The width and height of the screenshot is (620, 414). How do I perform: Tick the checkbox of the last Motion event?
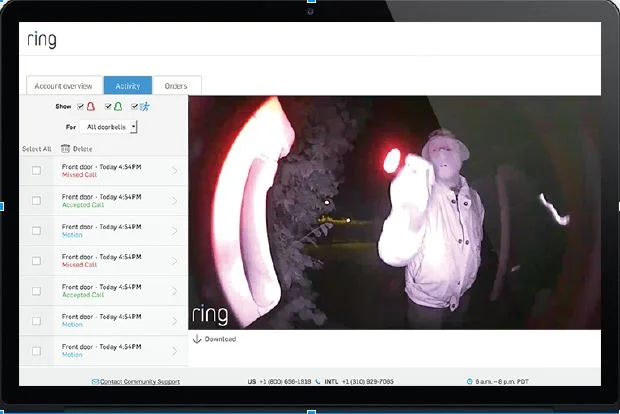point(36,351)
